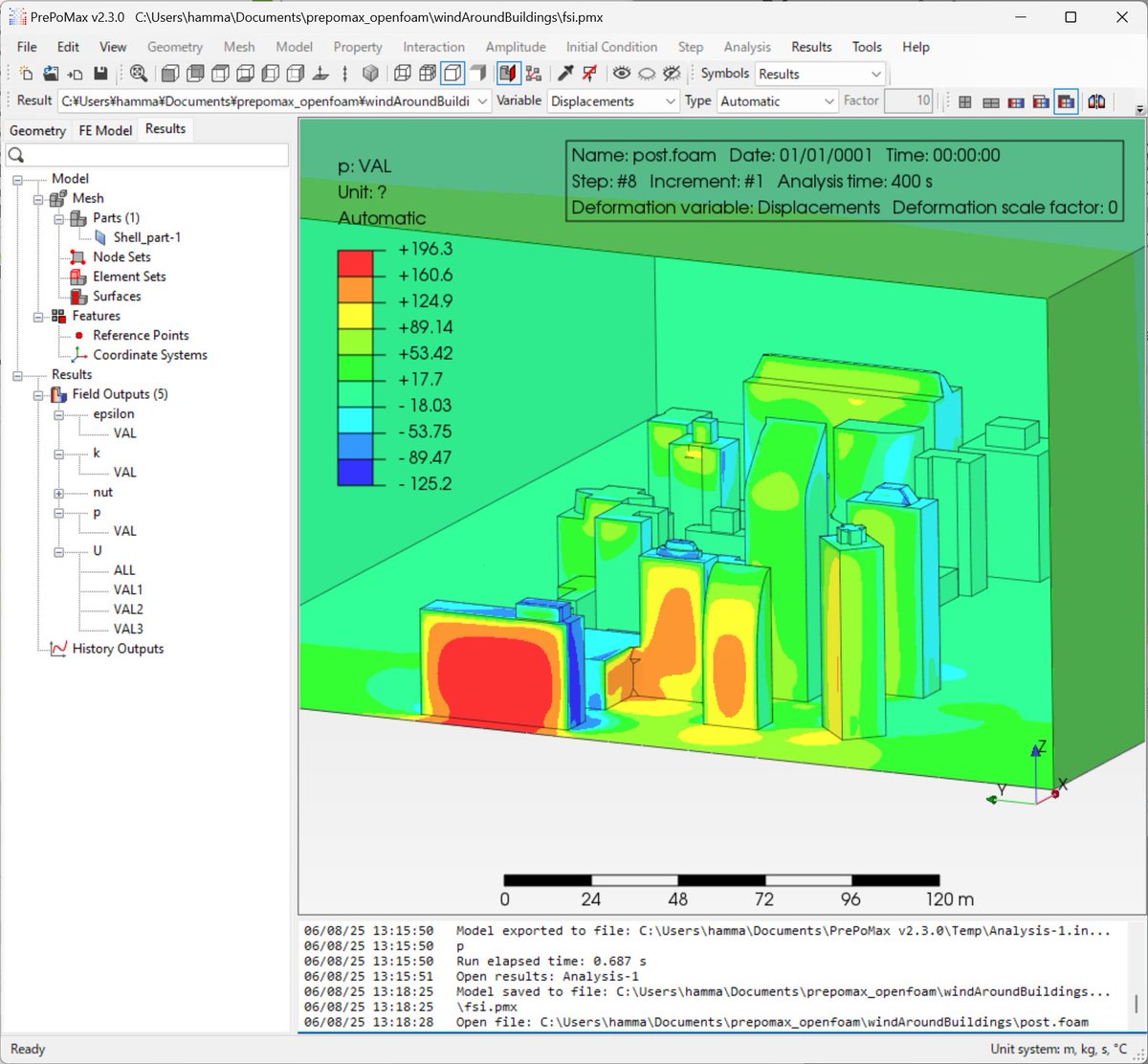The height and width of the screenshot is (1064, 1148).
Task: Select VAL3 under U field output
Action: 128,629
